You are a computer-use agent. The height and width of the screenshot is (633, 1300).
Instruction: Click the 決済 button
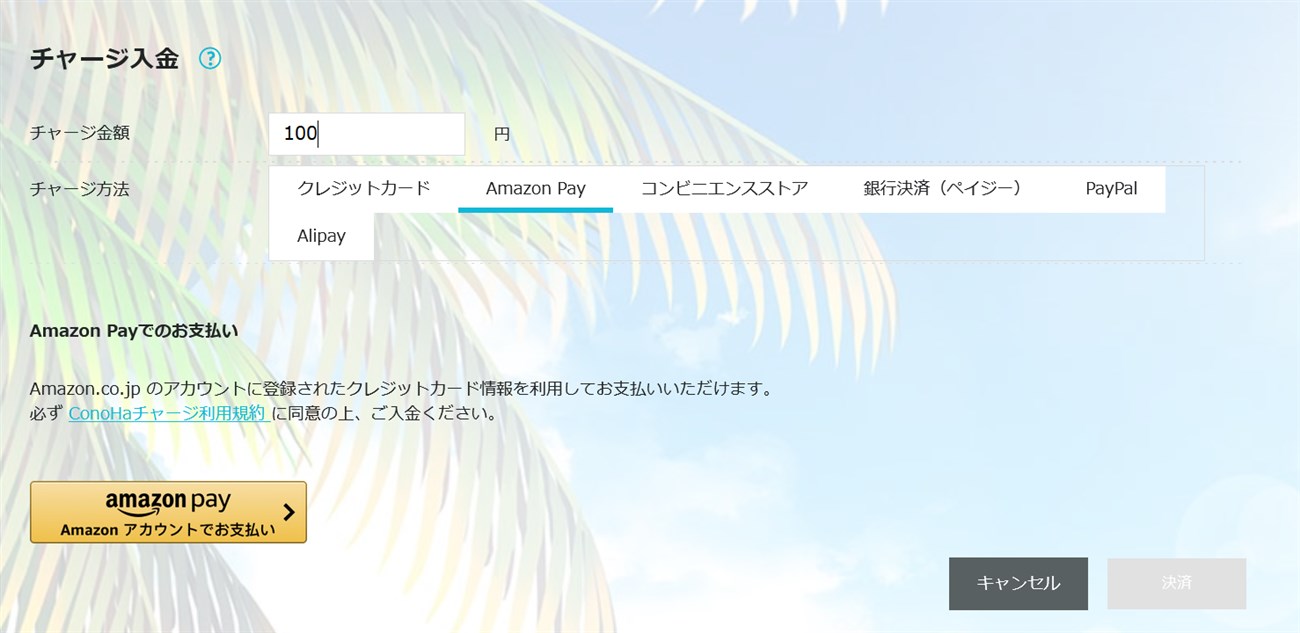(1176, 583)
